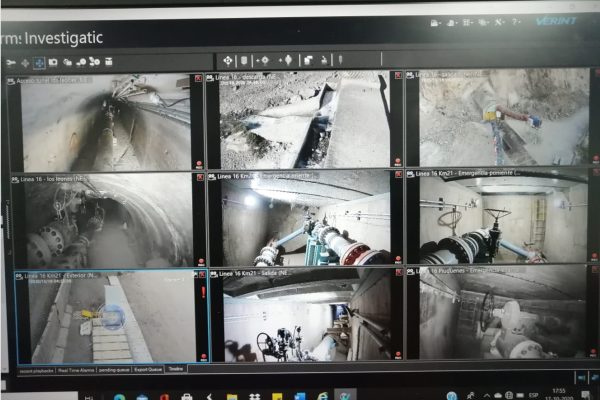Viewport: 600px width, 400px height.
Task: Click the highlighted layout icon in left toolbar
Action: [39, 62]
